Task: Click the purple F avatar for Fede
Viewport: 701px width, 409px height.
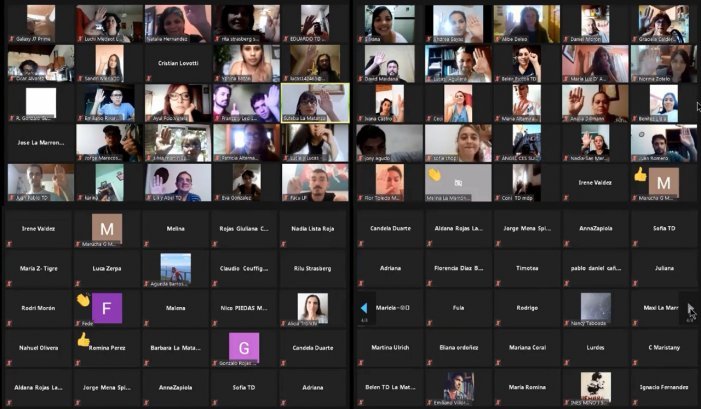Action: tap(107, 309)
